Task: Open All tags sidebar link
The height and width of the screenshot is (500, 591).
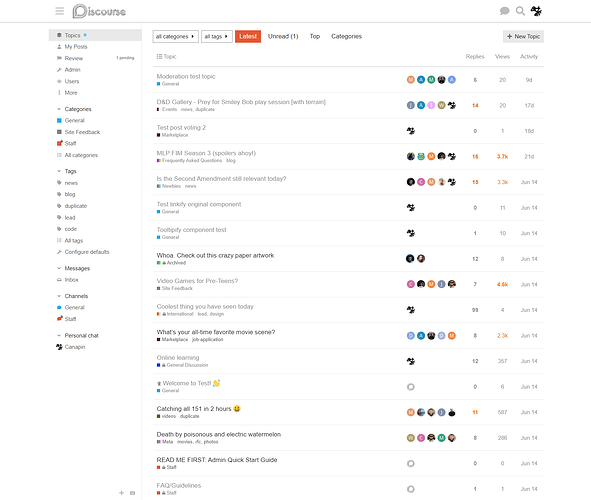Action: point(73,241)
